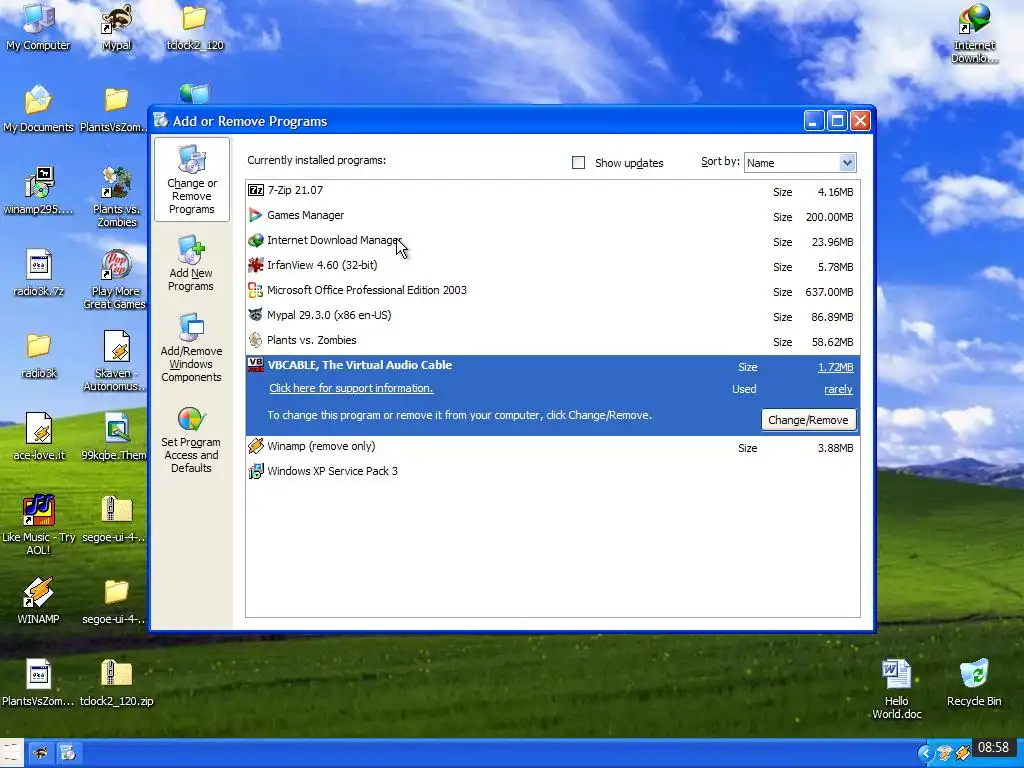Click the Internet Download Manager list icon

pyautogui.click(x=255, y=240)
